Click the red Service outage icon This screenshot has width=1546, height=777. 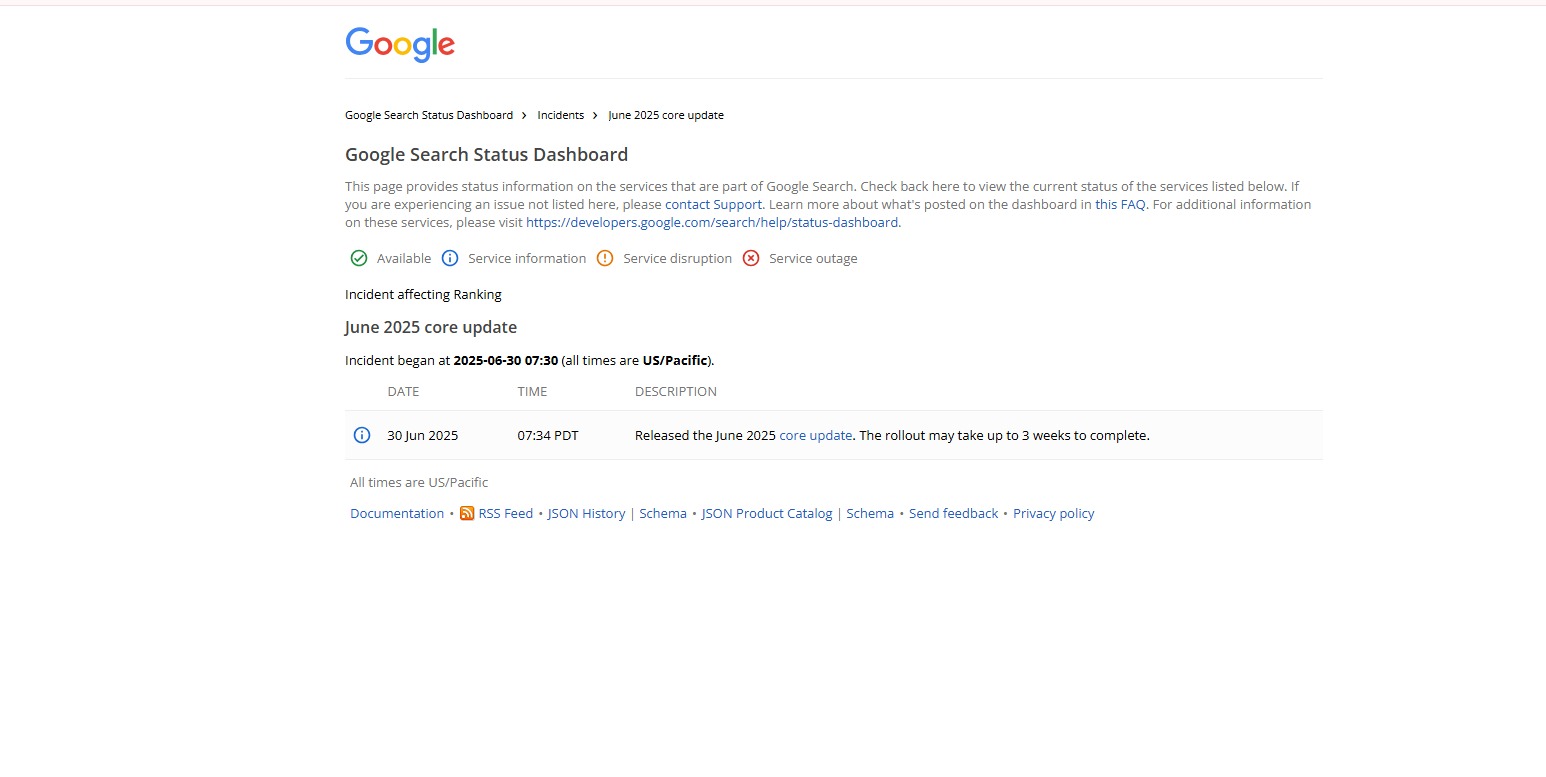tap(751, 258)
